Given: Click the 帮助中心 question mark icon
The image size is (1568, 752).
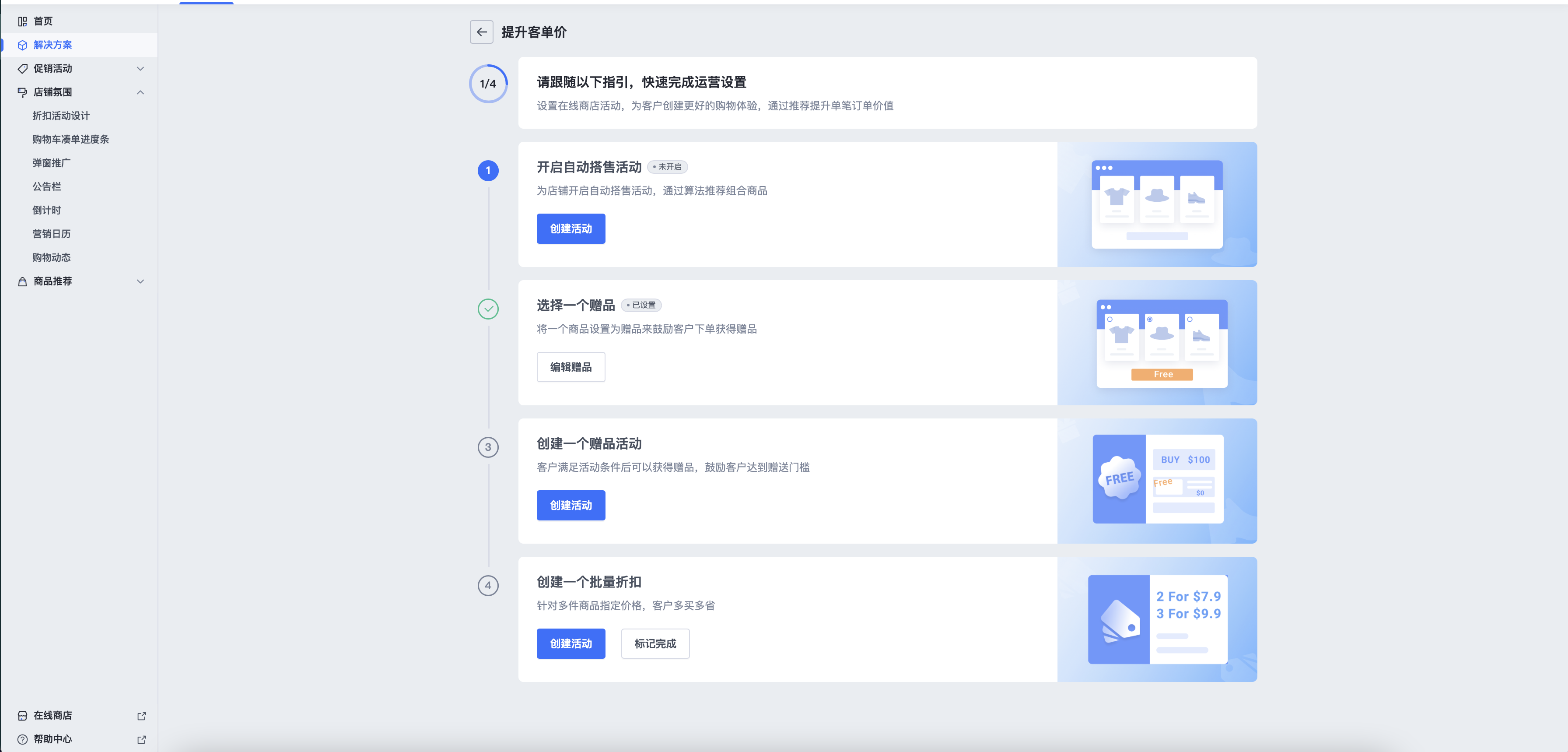Looking at the screenshot, I should [x=22, y=739].
